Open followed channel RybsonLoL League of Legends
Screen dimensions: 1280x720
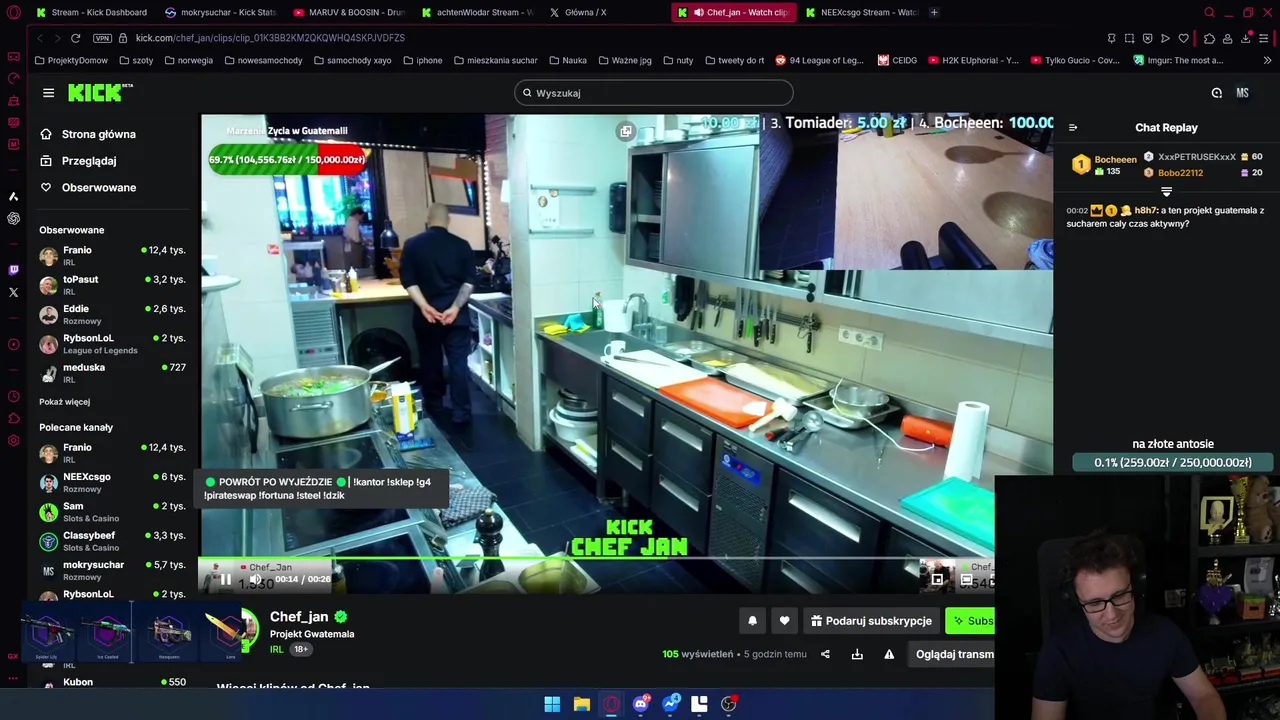(112, 344)
